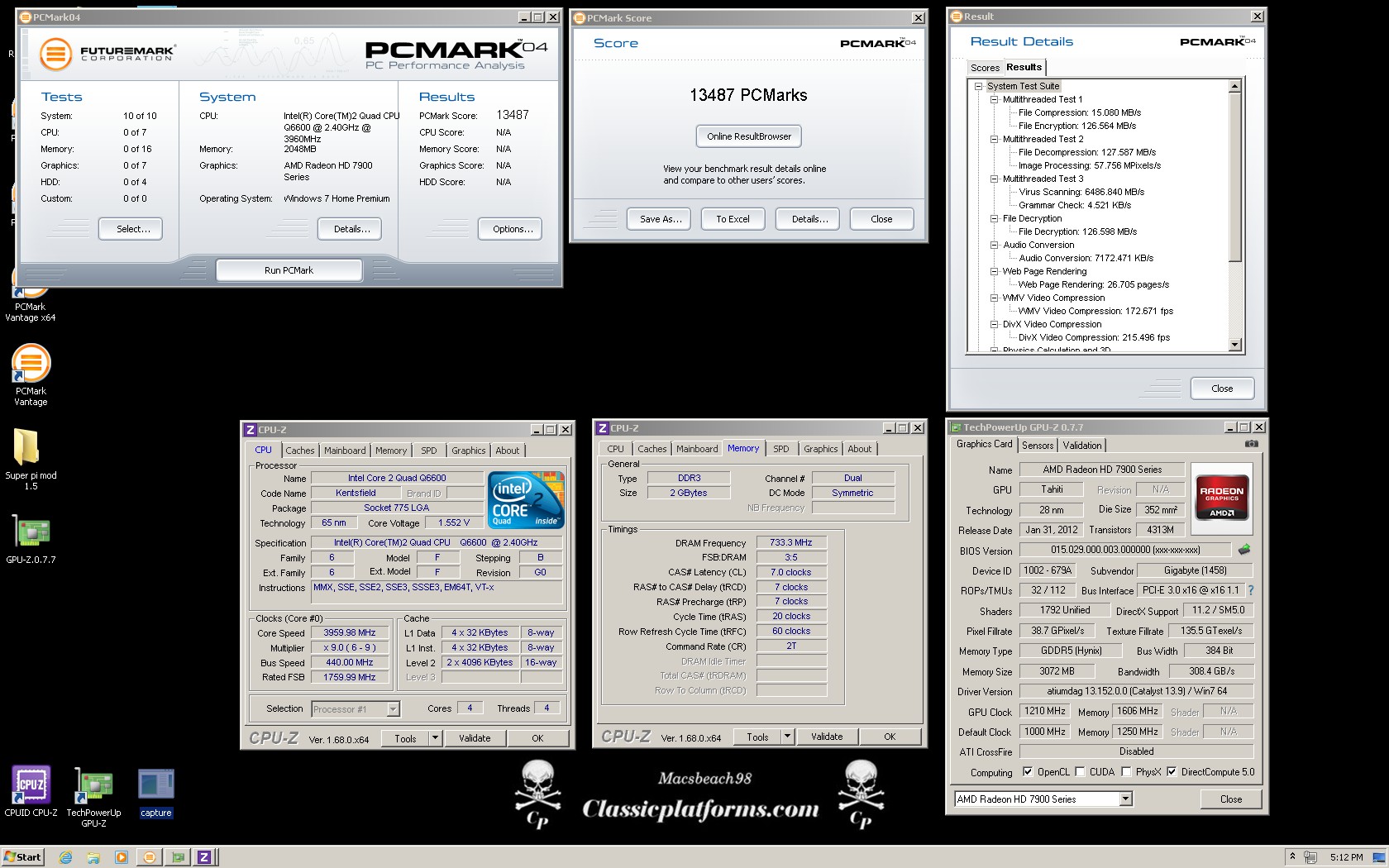1389x868 pixels.
Task: Switch to the Mainboard tab in CPU window
Action: (345, 451)
